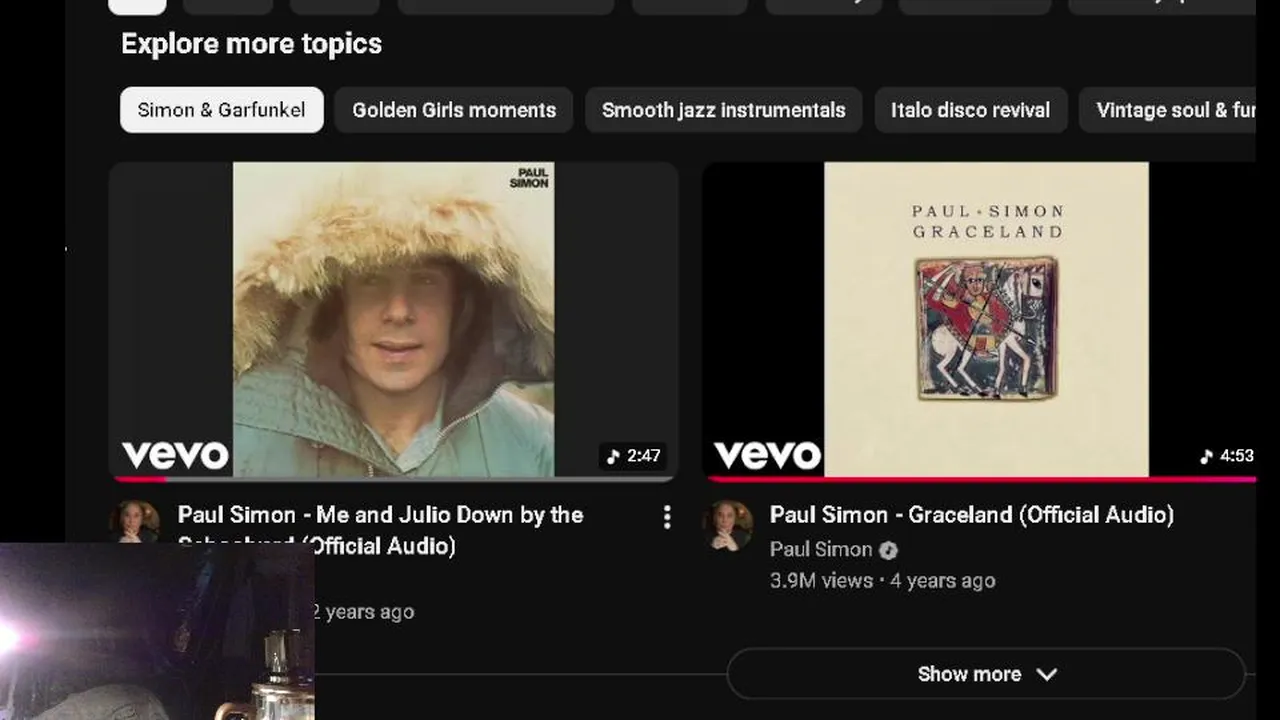The width and height of the screenshot is (1280, 720).
Task: Click the Vevo logo on Me and Julio thumbnail
Action: (x=175, y=456)
